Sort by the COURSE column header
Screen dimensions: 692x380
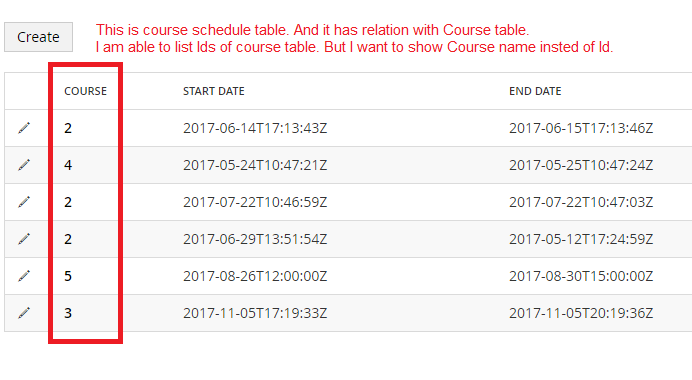click(x=86, y=91)
